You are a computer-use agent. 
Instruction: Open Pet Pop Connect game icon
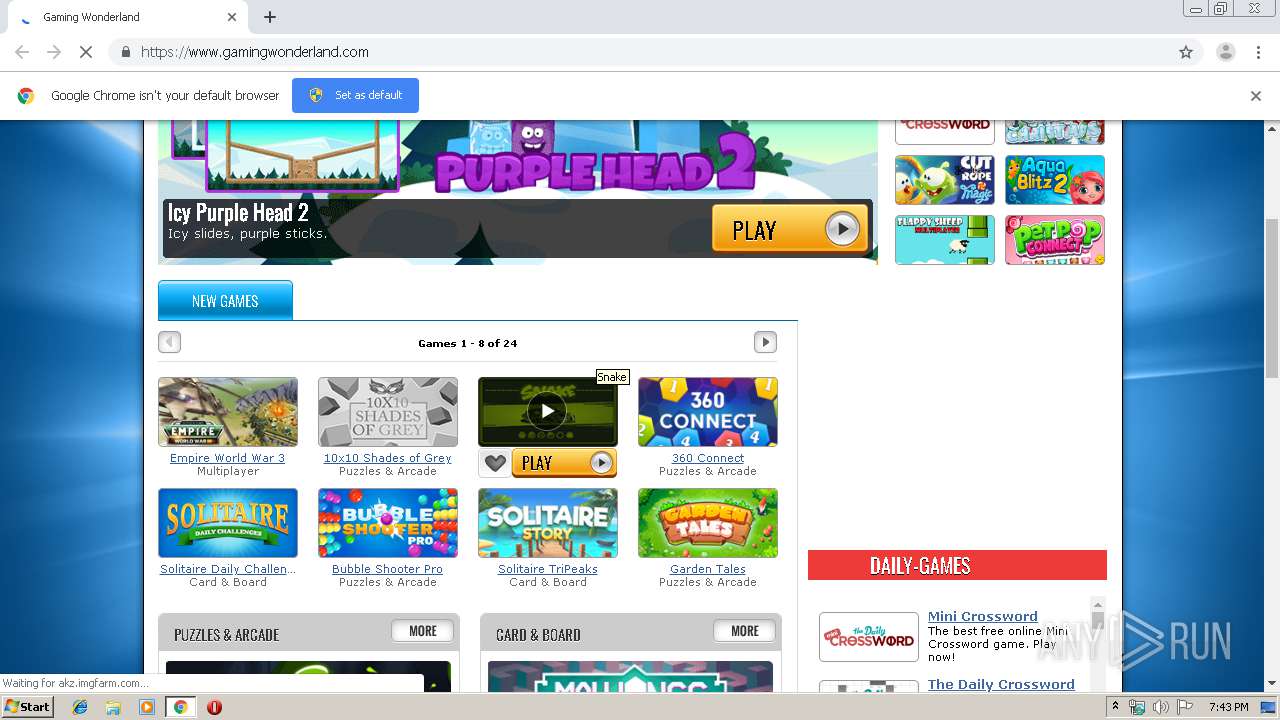coord(1055,240)
